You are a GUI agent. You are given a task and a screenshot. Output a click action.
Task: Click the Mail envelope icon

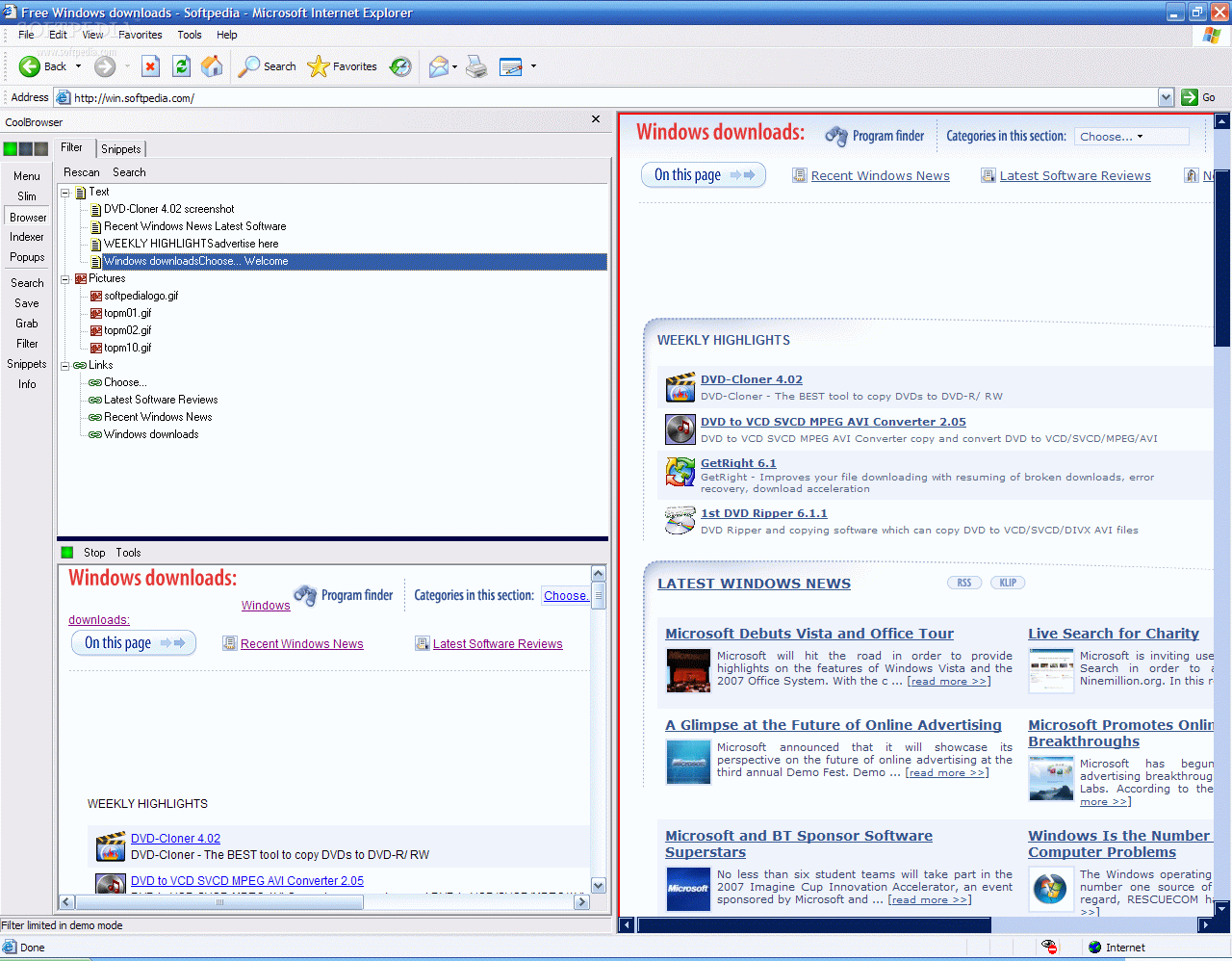[x=438, y=66]
